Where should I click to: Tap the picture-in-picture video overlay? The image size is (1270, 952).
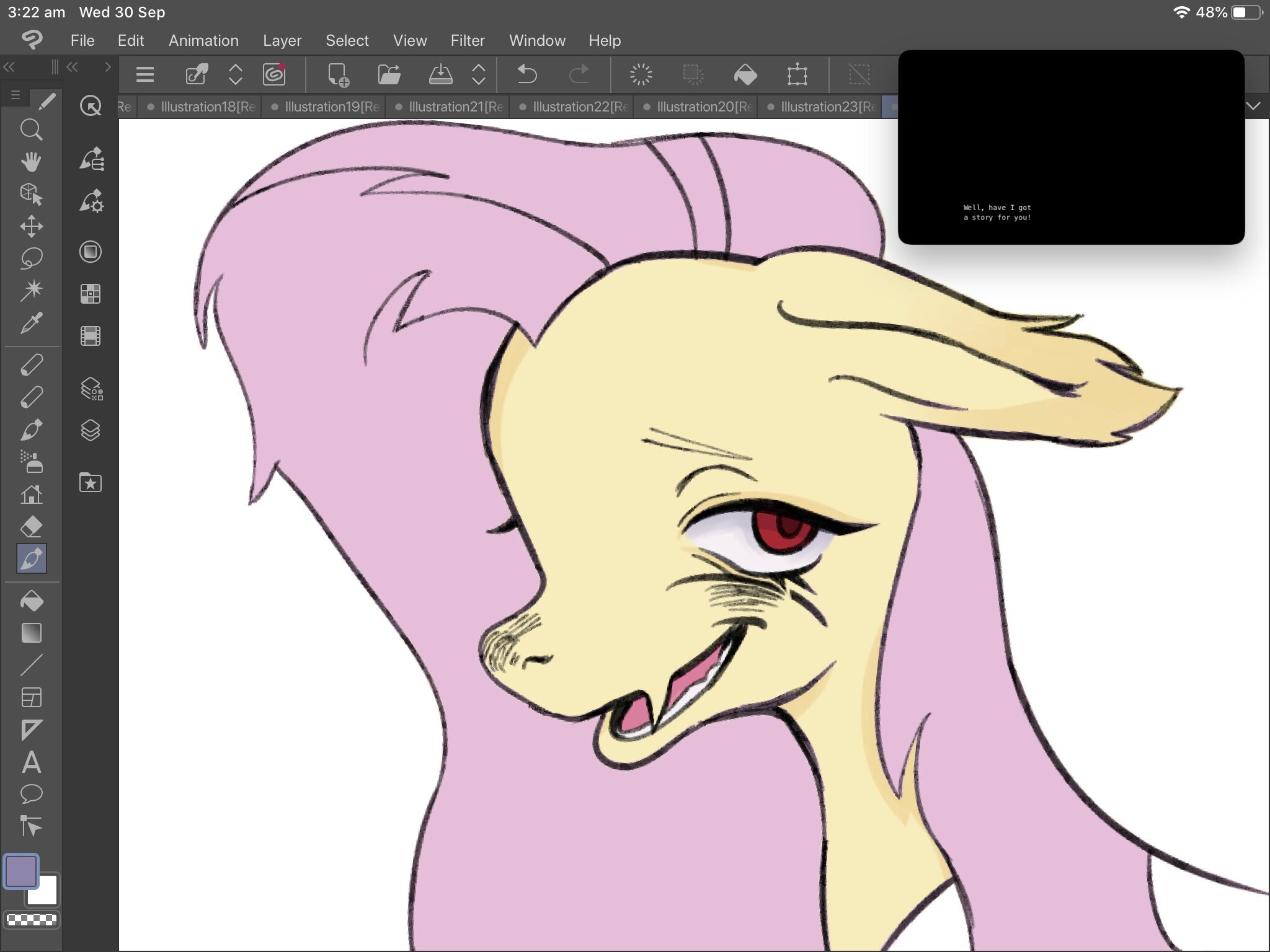click(1071, 148)
